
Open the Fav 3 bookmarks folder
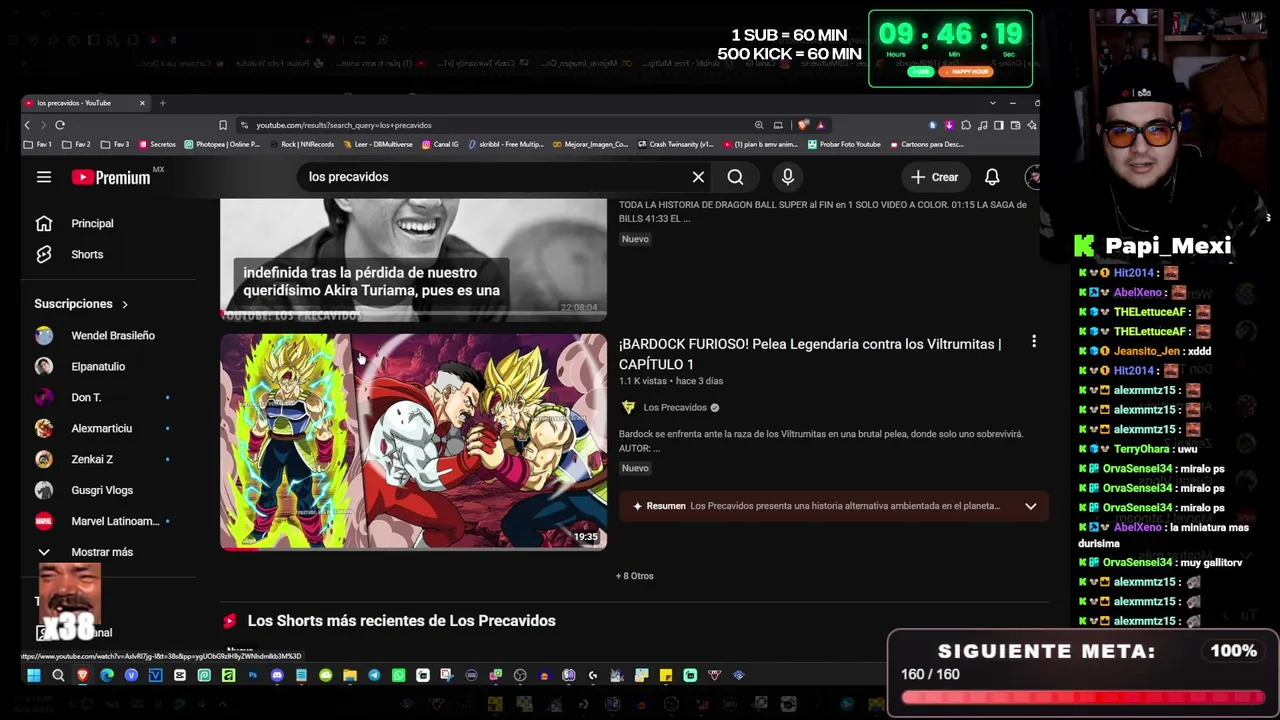[x=115, y=144]
